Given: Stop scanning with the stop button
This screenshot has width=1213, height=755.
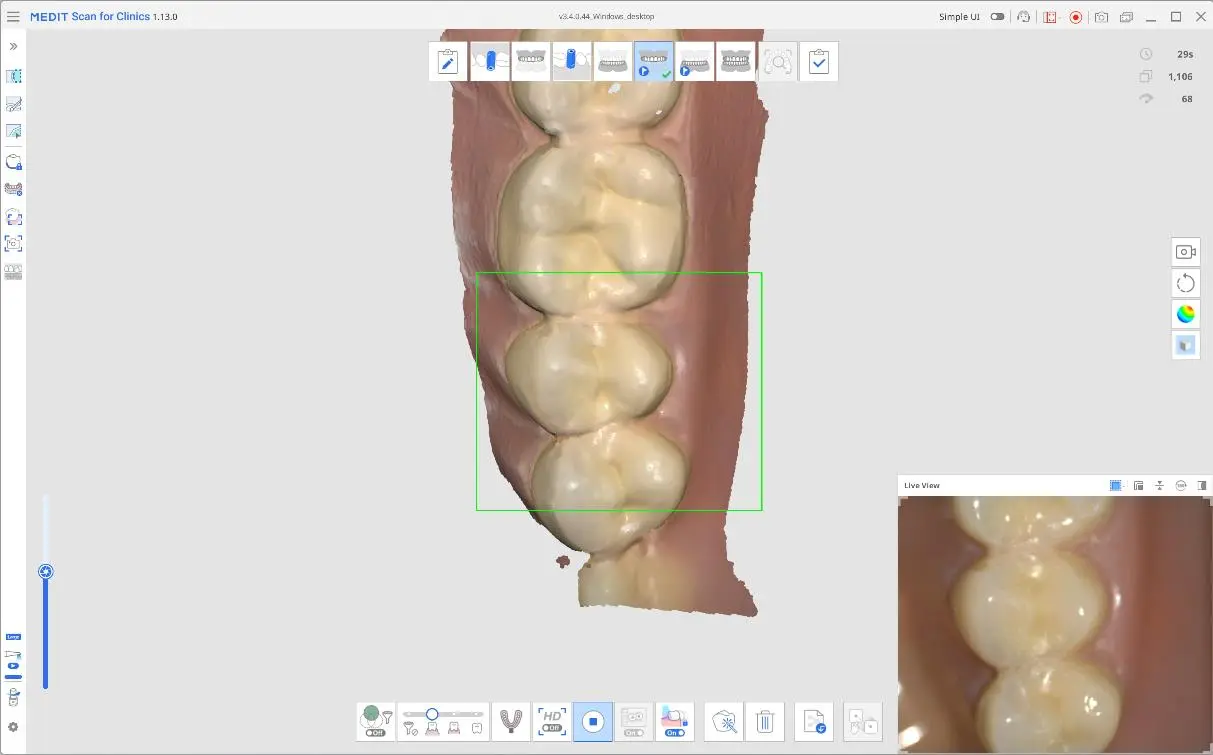Looking at the screenshot, I should coord(593,721).
